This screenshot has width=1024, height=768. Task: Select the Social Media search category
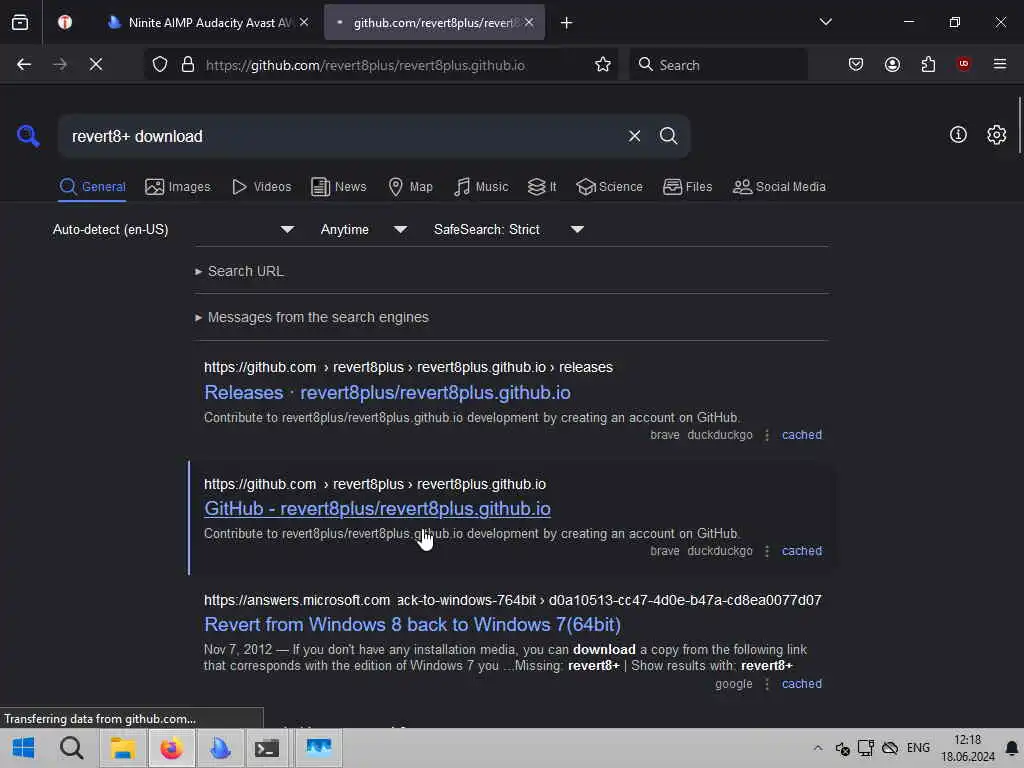tap(779, 187)
